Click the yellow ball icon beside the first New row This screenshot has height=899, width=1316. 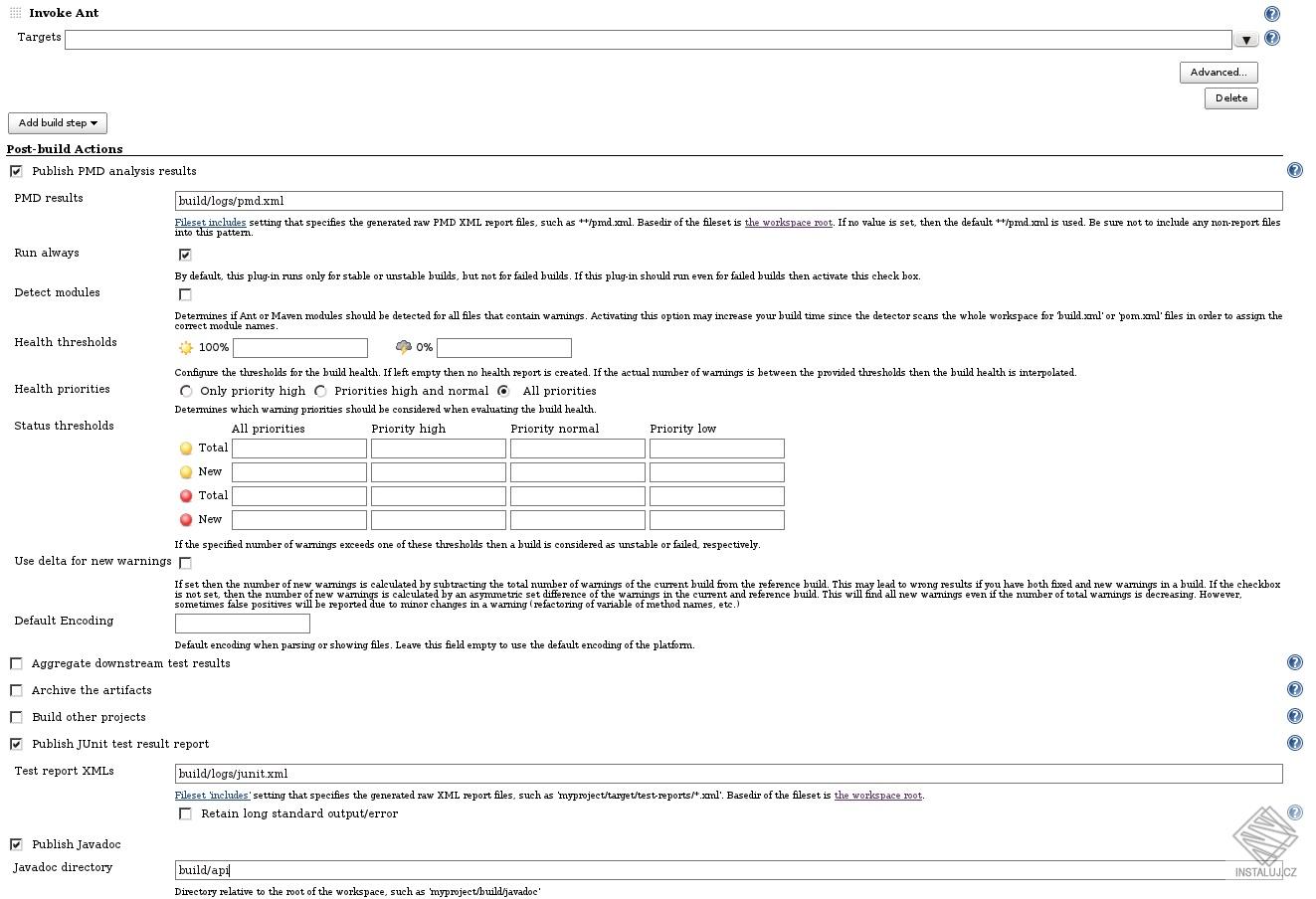point(186,472)
